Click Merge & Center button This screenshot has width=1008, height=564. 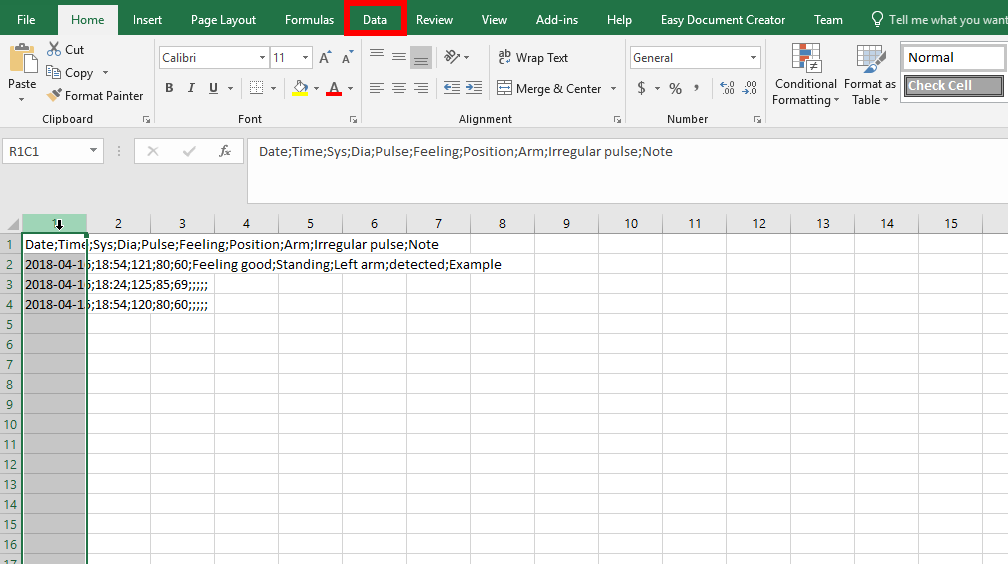(x=550, y=88)
